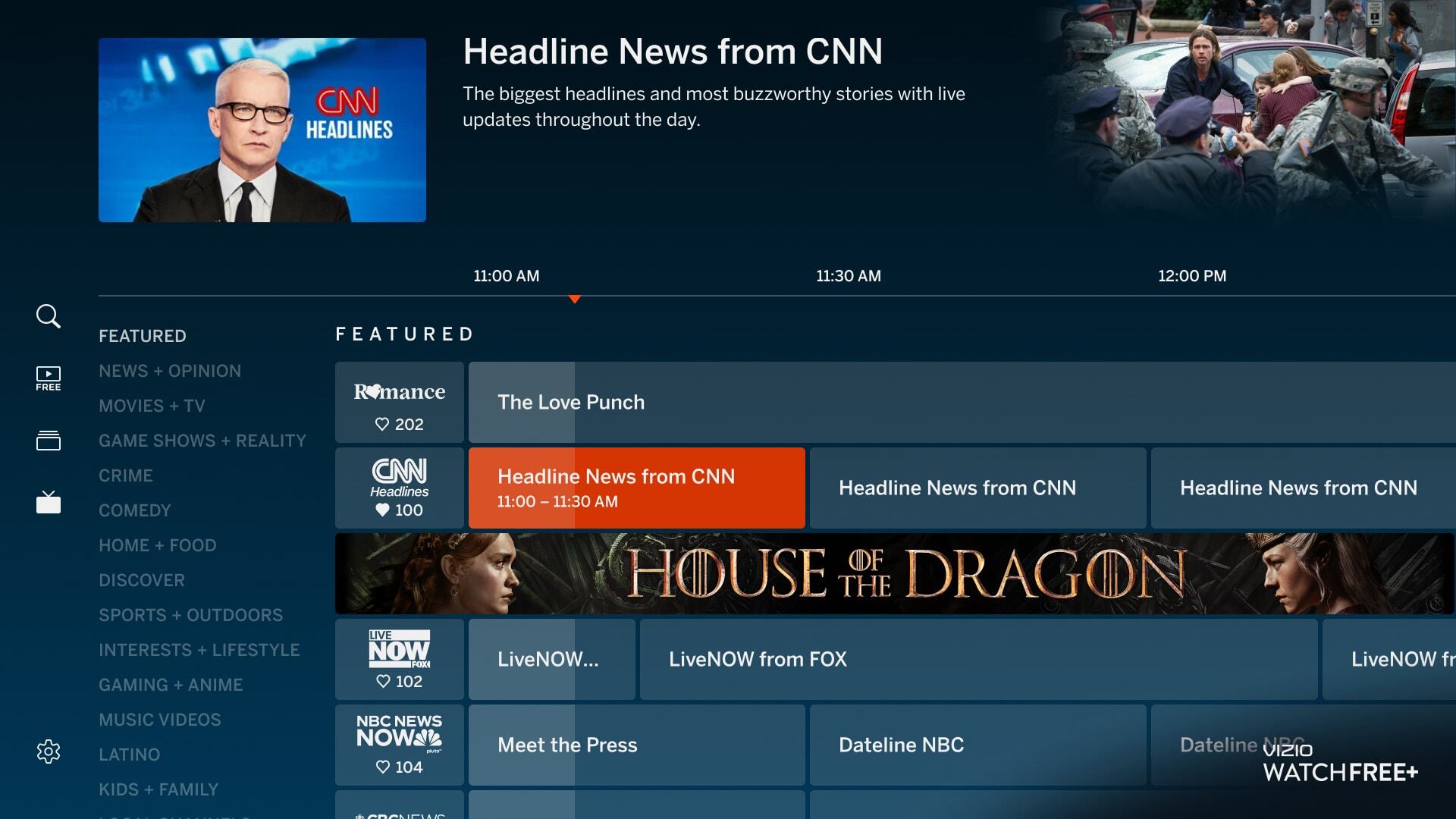The image size is (1456, 819).
Task: Open the channel guide sidebar icon
Action: coord(48,441)
